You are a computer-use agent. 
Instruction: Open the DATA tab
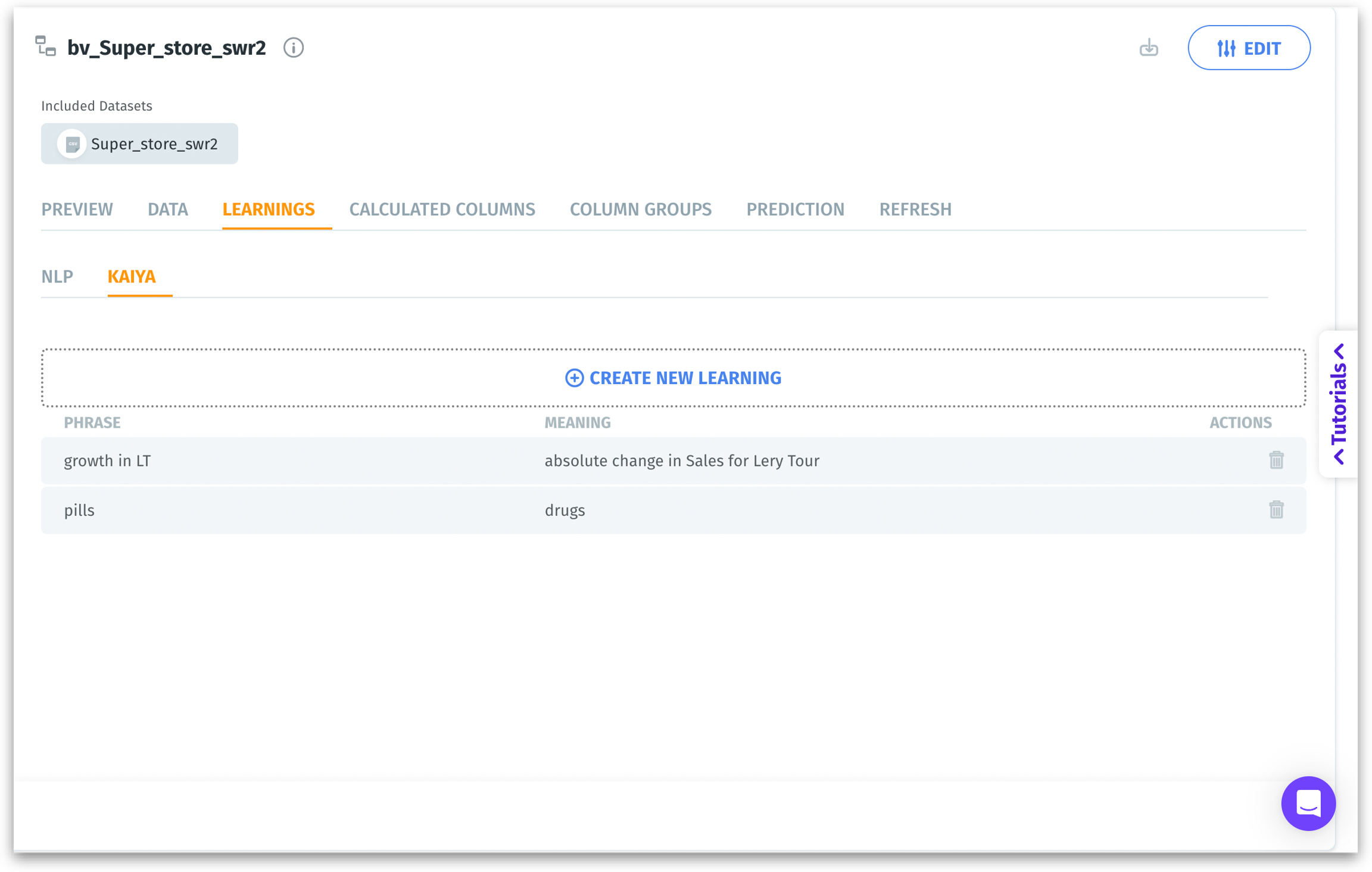[x=168, y=210]
